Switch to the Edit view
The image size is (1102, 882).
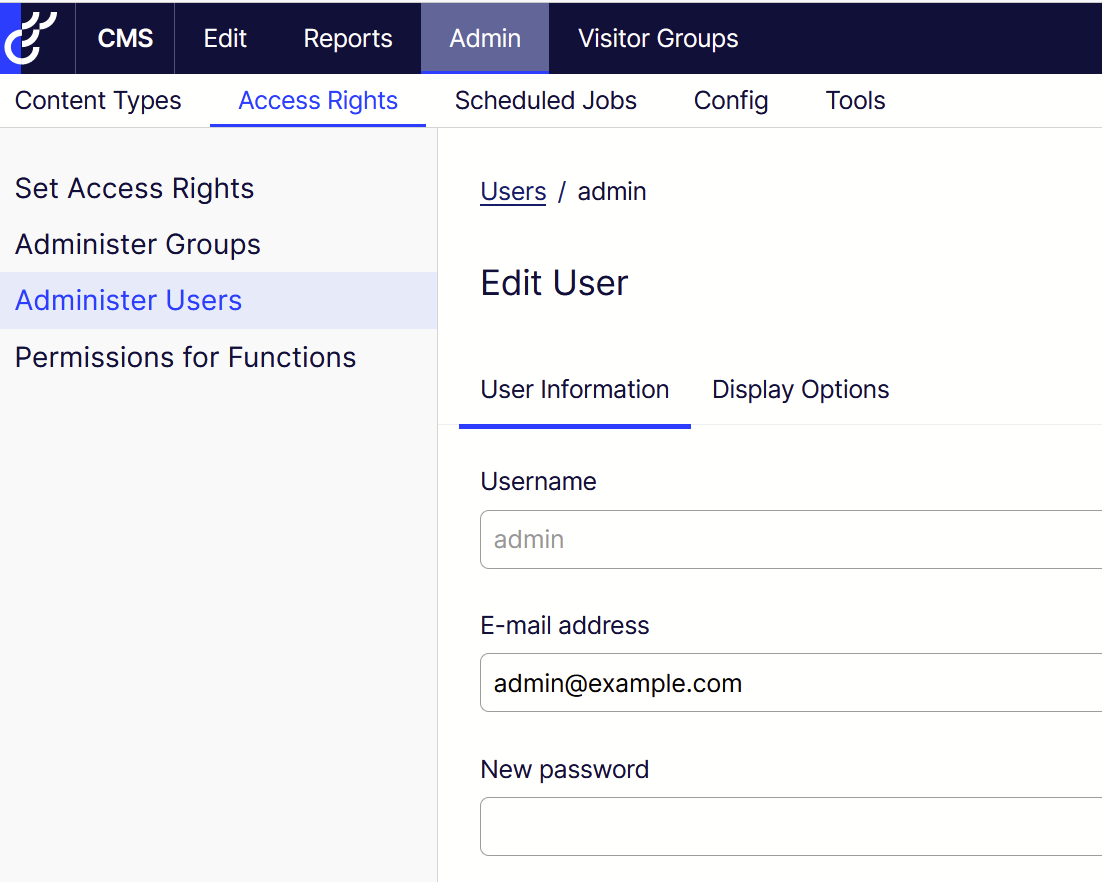click(225, 39)
